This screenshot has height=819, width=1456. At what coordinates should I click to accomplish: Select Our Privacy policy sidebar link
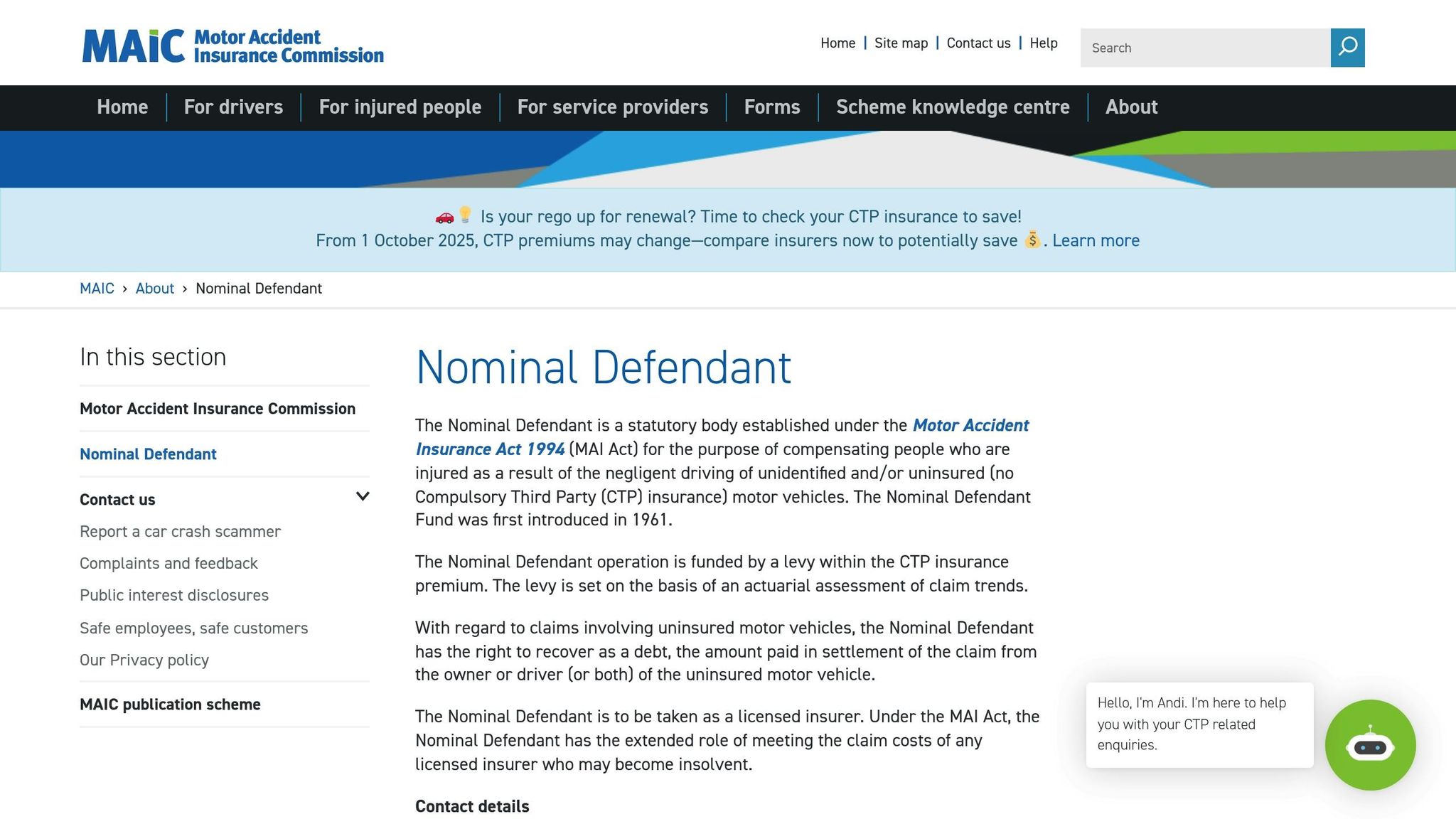pyautogui.click(x=144, y=660)
